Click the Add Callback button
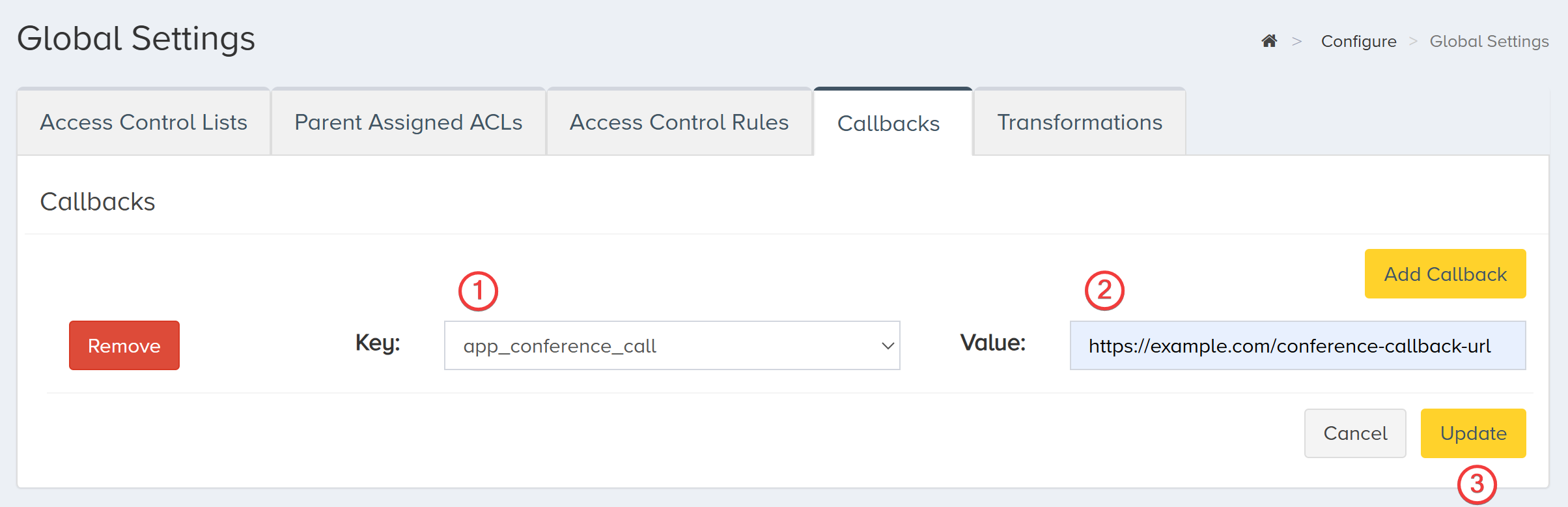 coord(1445,274)
